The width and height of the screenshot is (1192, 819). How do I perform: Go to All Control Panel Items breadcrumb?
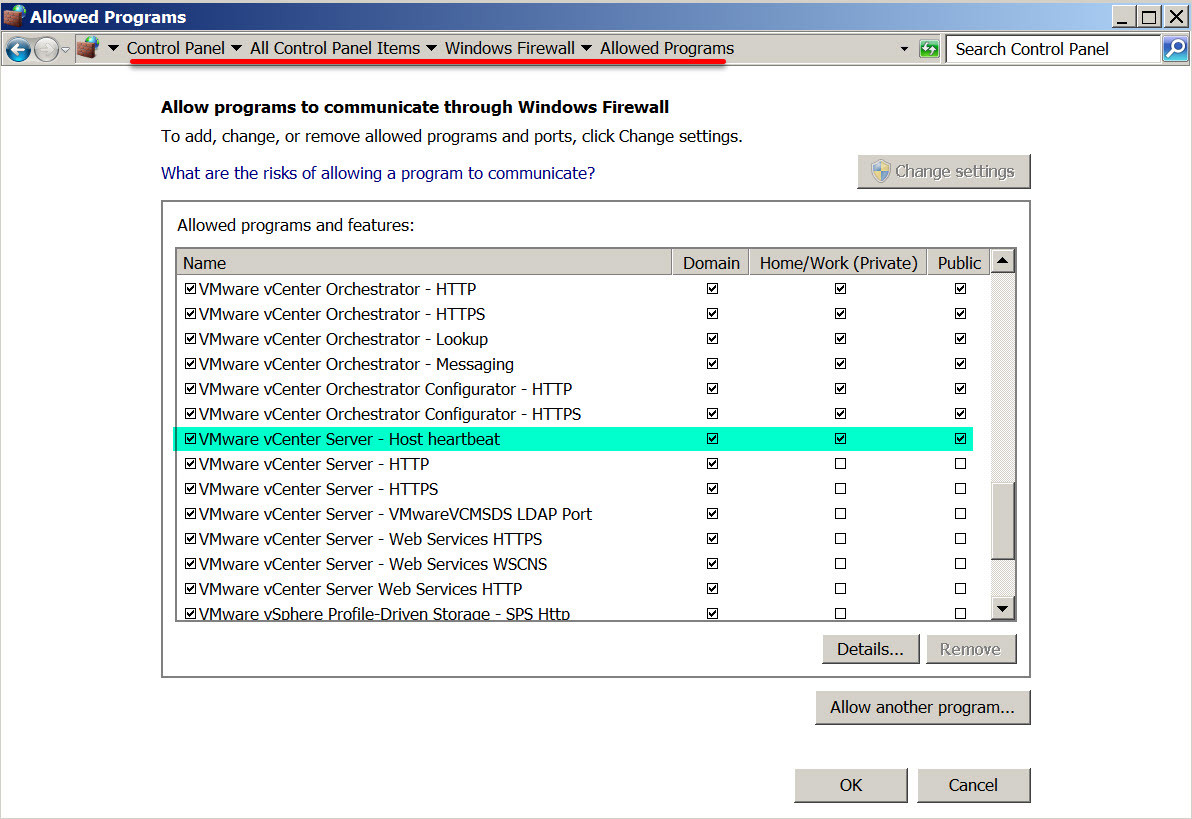(x=335, y=48)
